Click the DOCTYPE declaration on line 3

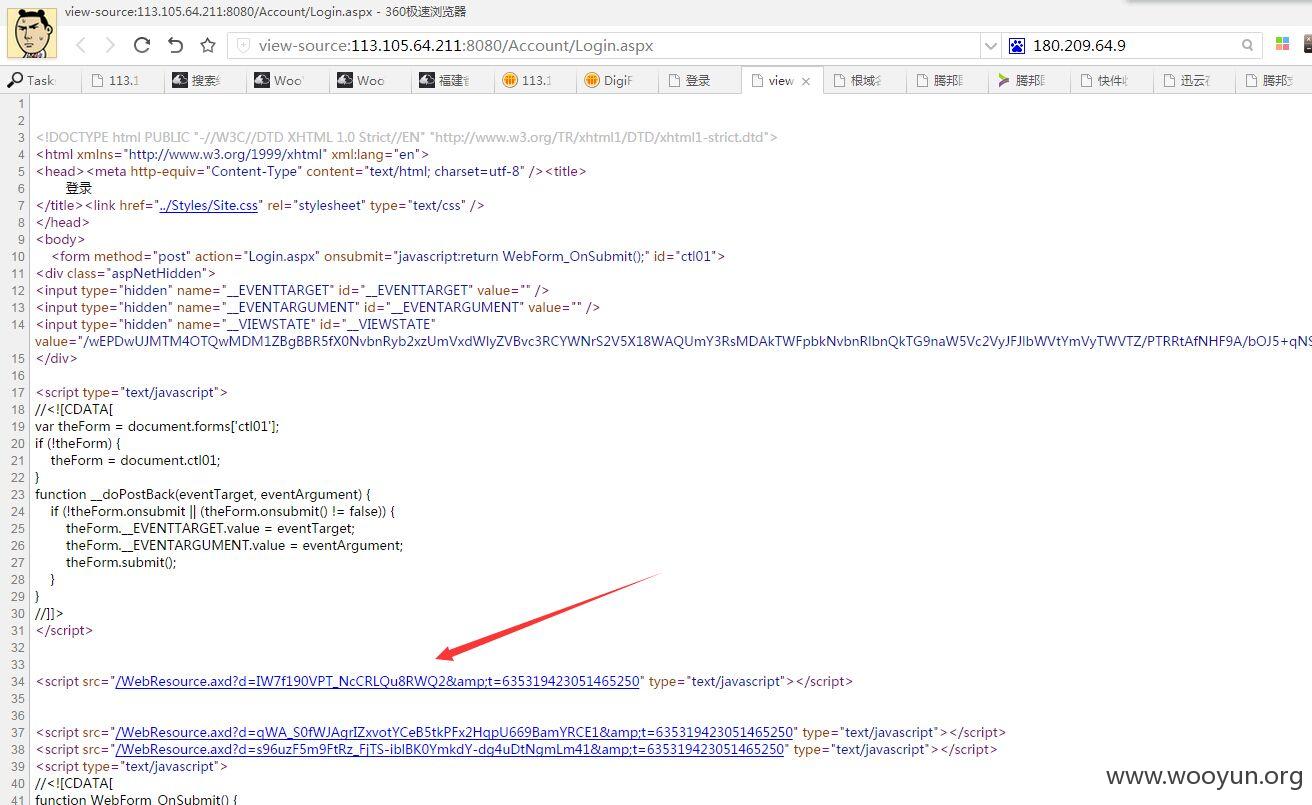click(406, 137)
